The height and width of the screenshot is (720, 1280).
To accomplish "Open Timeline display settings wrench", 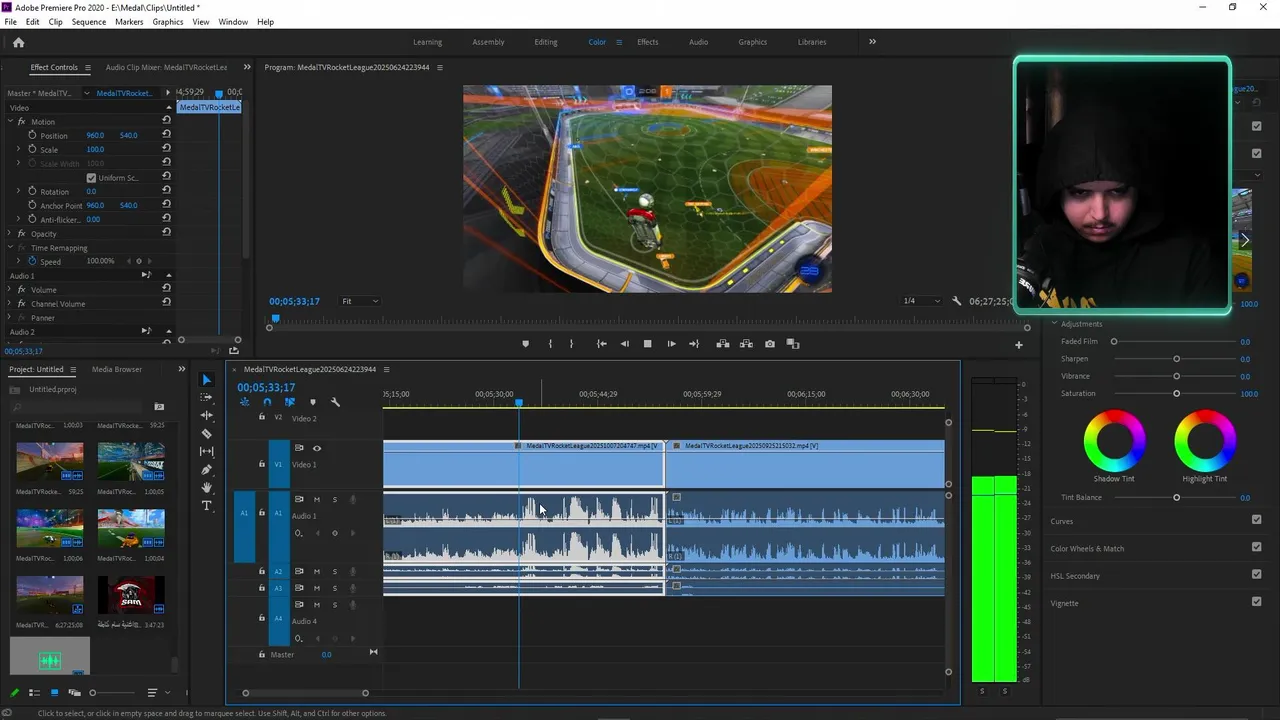I will click(x=335, y=402).
